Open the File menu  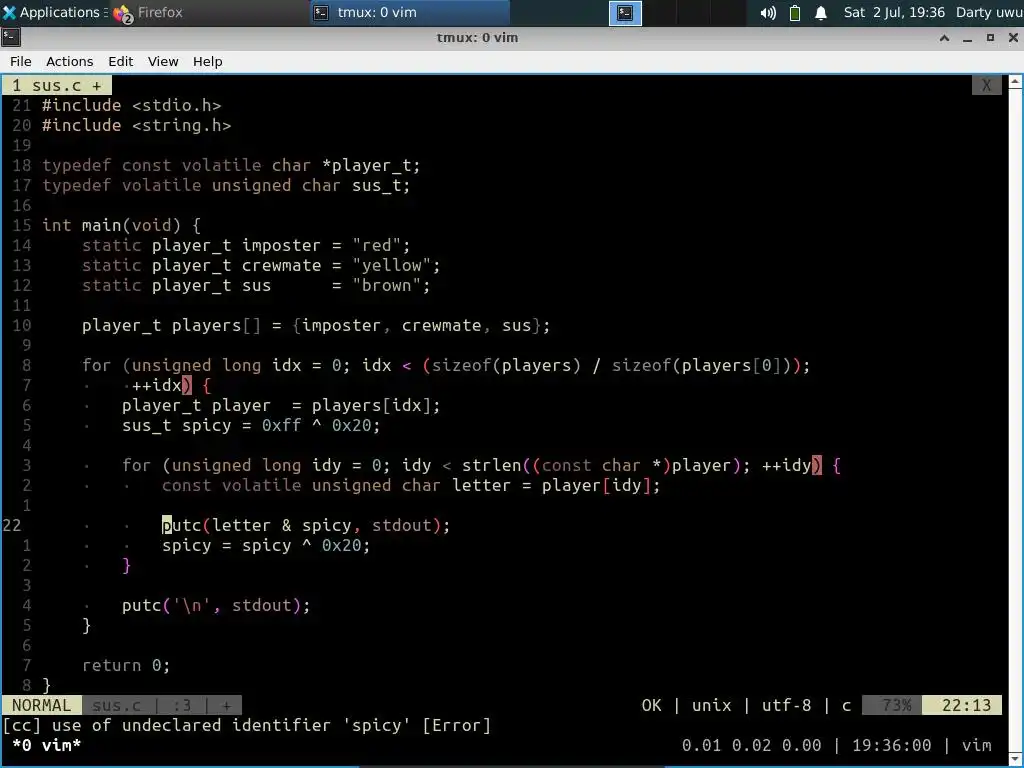20,61
